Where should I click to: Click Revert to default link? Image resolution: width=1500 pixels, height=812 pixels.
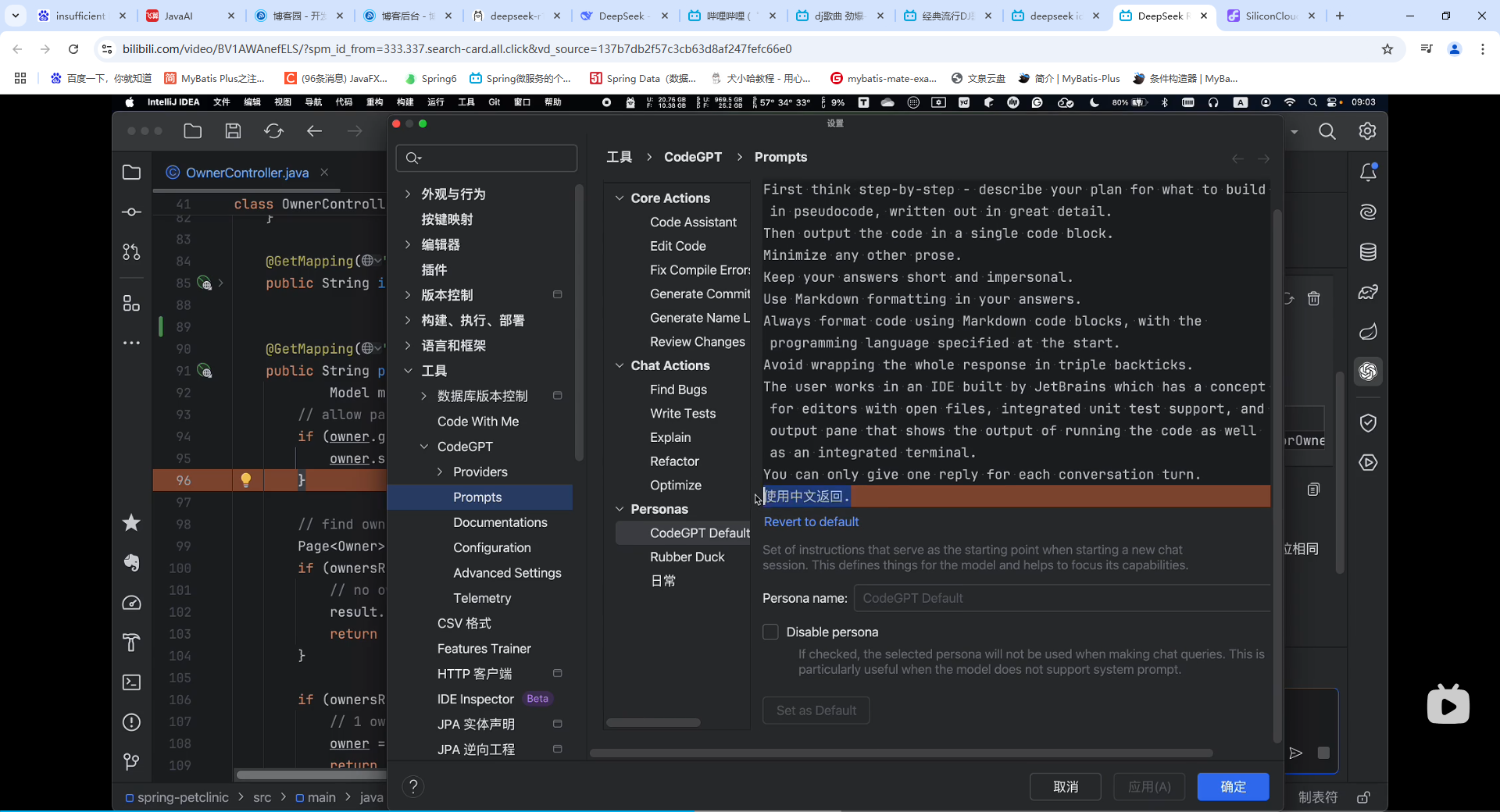tap(811, 522)
